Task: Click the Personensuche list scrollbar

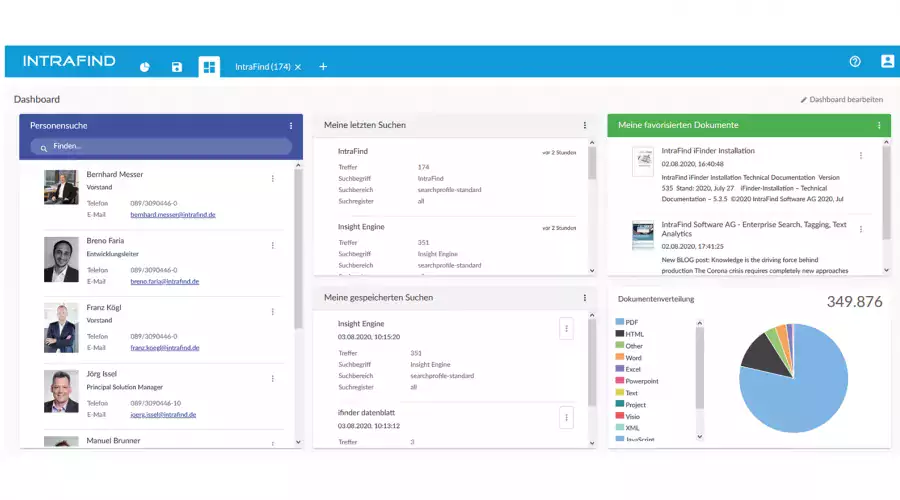Action: pos(298,250)
